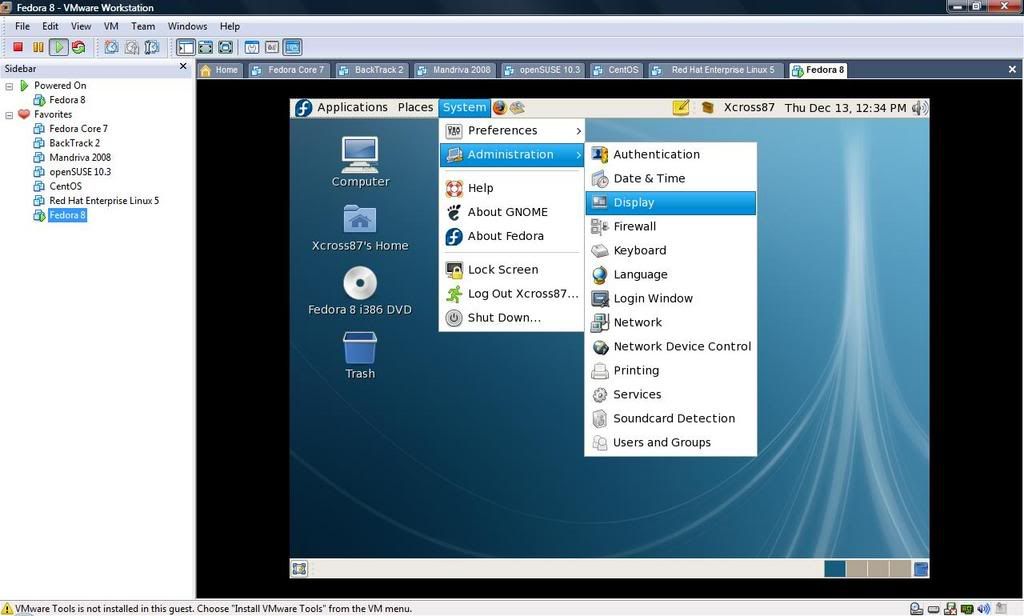Close the Sidebar panel with its X

coord(183,66)
